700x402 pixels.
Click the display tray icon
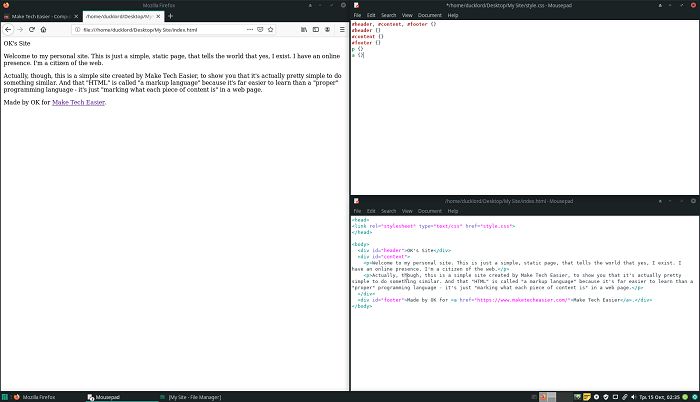[615, 397]
